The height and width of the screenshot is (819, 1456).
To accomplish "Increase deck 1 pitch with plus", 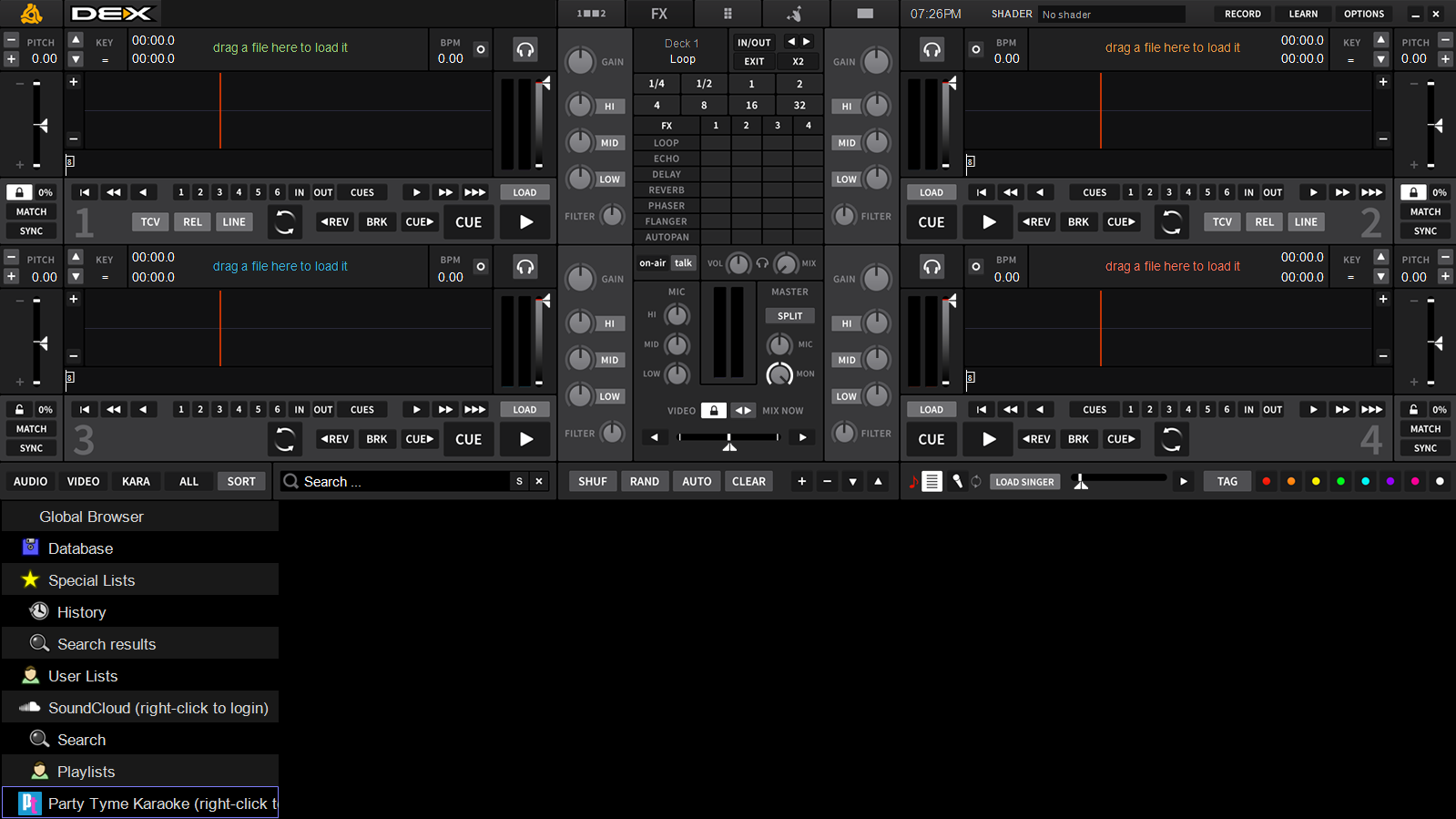I will 11,59.
